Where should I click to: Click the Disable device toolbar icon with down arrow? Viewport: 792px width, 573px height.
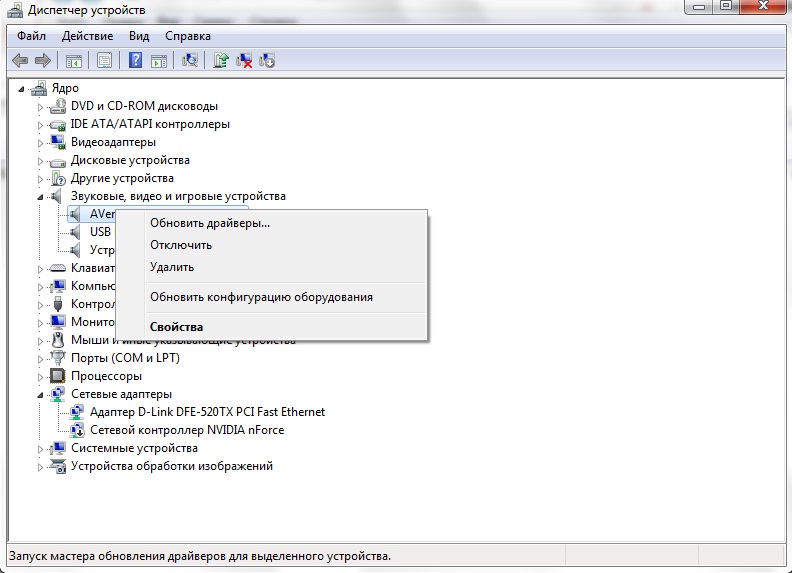coord(267,61)
